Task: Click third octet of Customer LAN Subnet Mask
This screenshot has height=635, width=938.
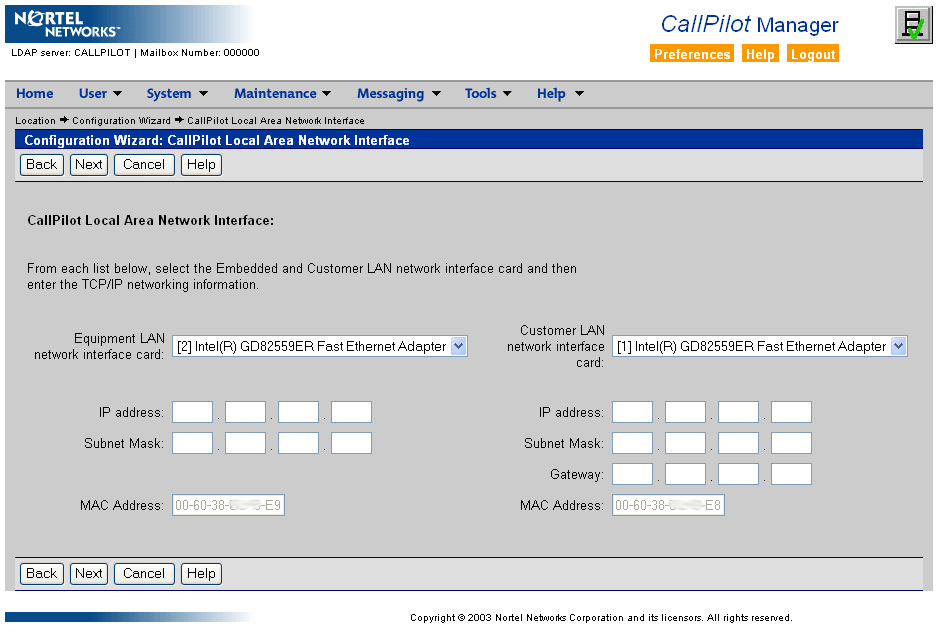Action: click(738, 443)
